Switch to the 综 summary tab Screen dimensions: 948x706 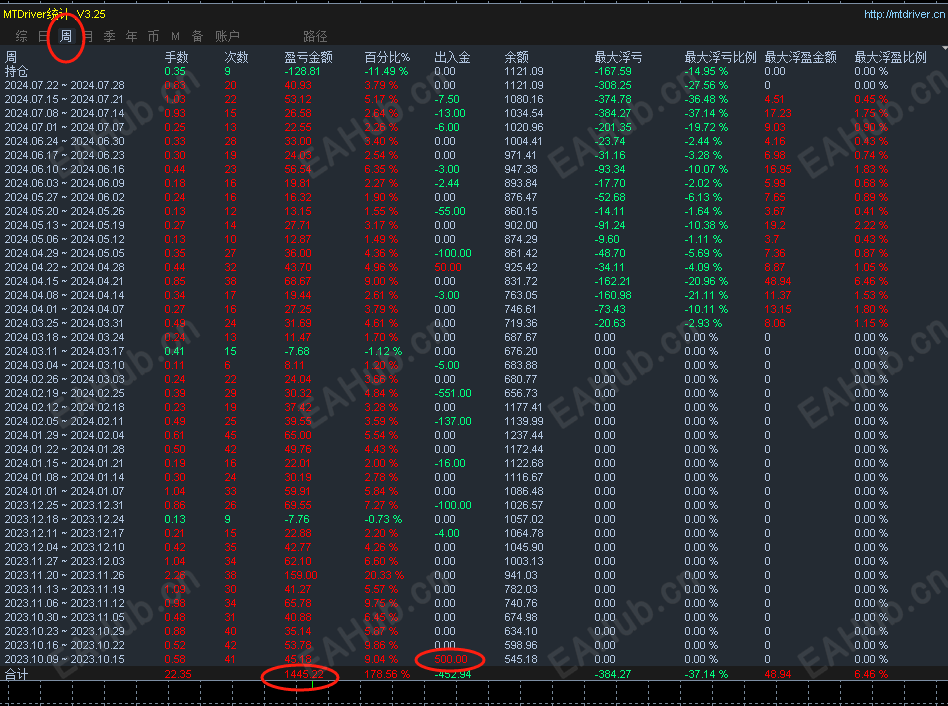(22, 36)
